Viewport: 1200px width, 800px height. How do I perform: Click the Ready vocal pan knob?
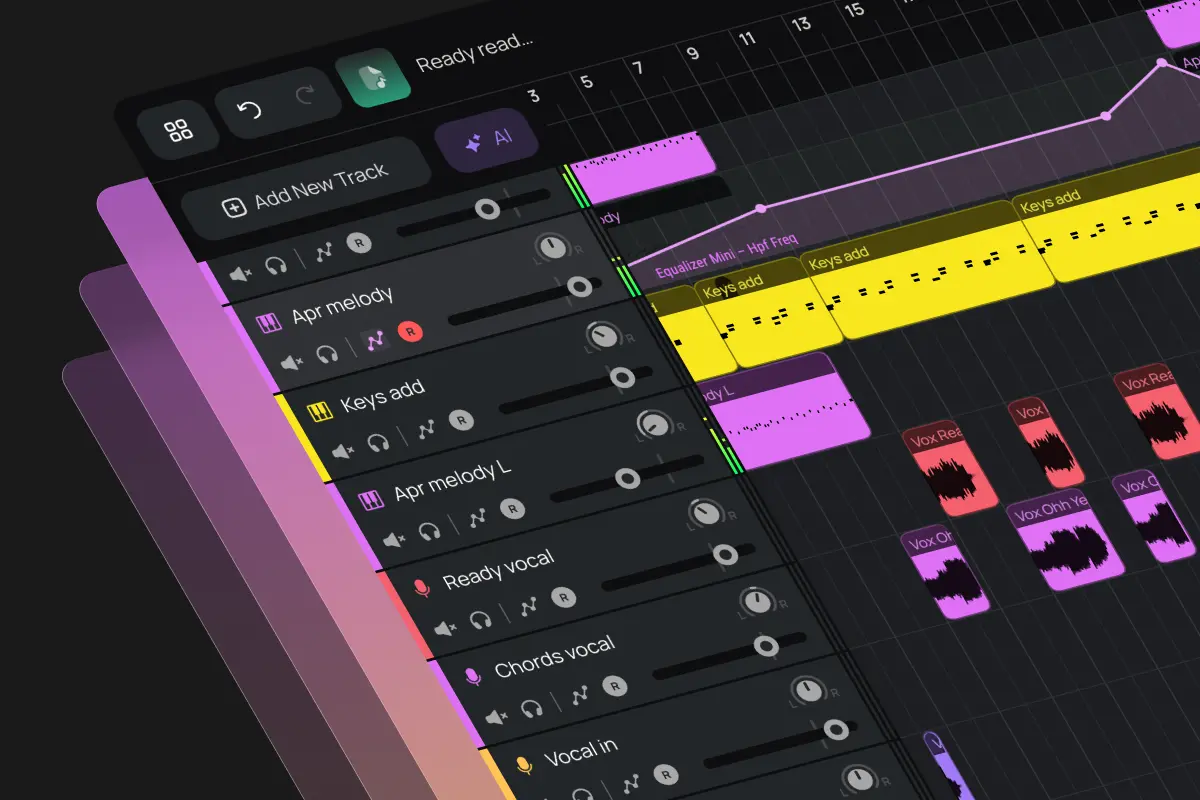[706, 513]
